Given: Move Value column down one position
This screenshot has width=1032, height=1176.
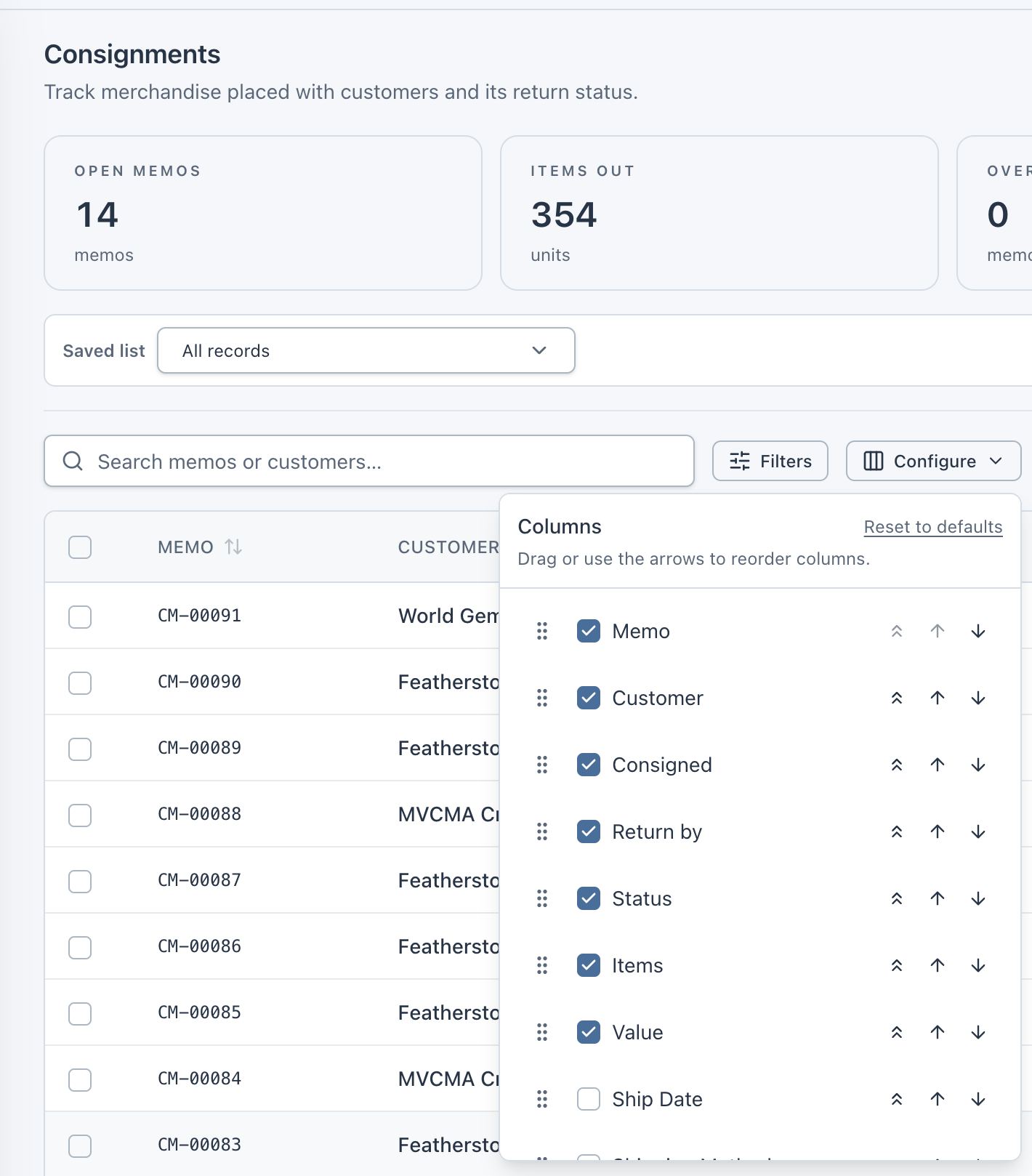Looking at the screenshot, I should point(978,1032).
